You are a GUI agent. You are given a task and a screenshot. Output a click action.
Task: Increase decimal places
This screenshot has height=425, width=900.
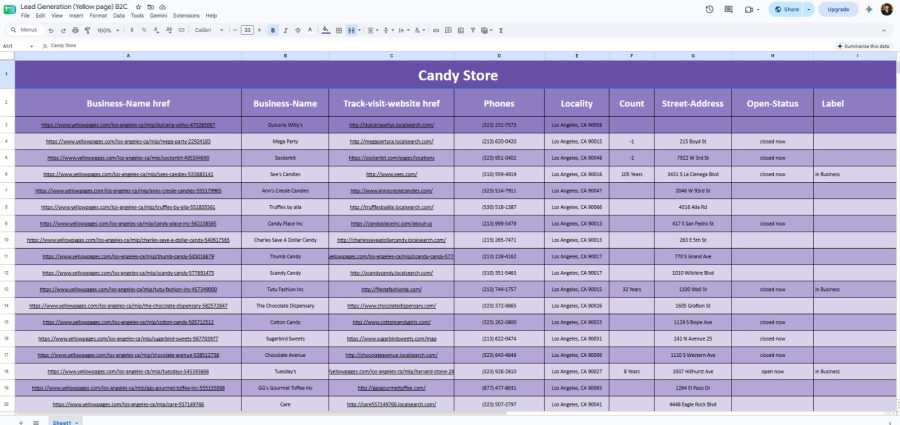pyautogui.click(x=169, y=30)
